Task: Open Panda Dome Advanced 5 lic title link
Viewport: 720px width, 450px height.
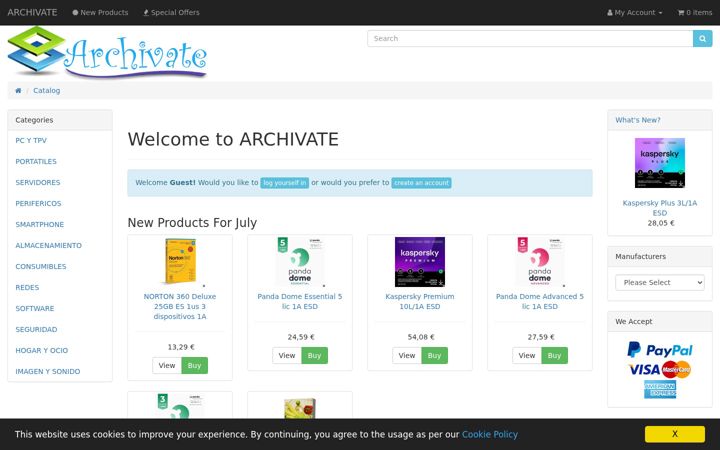Action: point(540,301)
